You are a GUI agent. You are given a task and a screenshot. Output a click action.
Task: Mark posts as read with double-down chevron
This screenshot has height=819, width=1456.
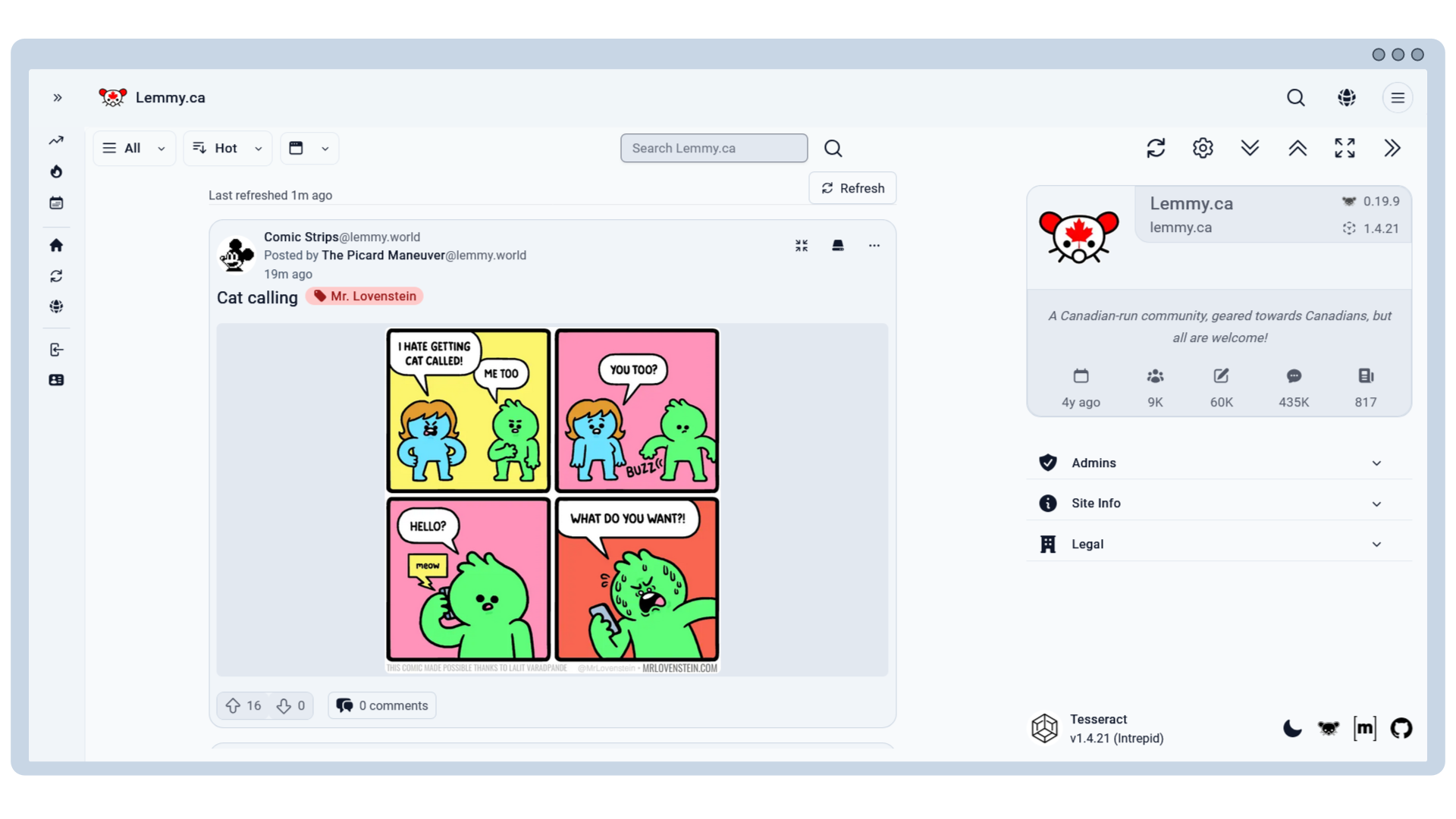(1250, 148)
